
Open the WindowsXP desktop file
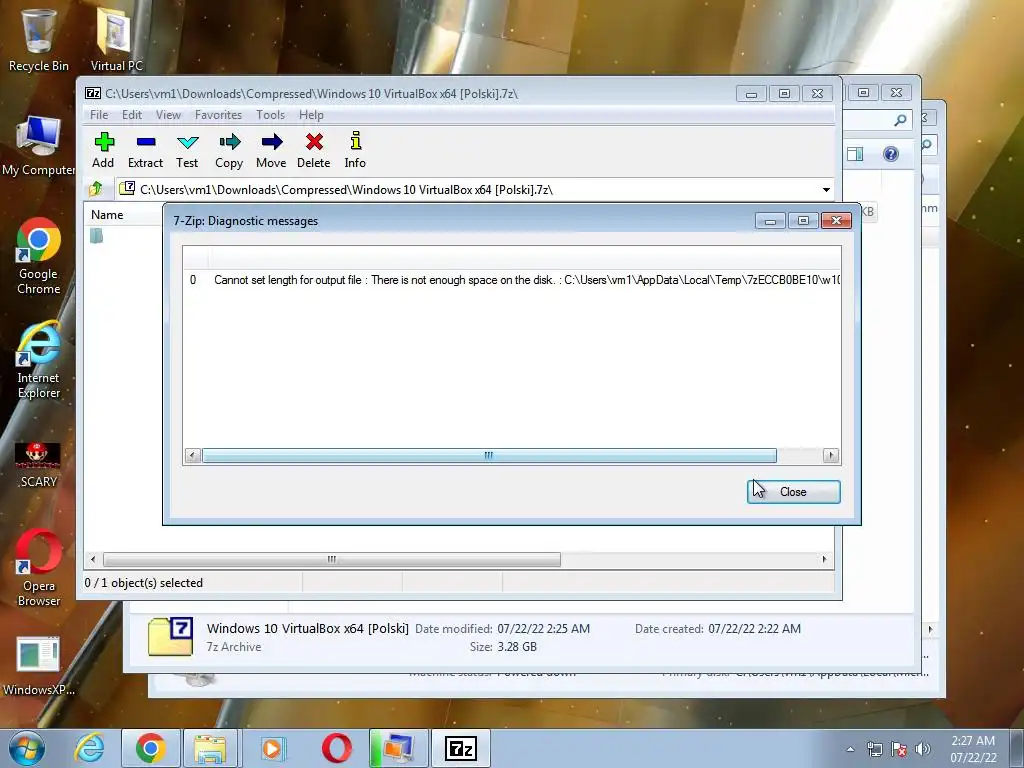(39, 666)
